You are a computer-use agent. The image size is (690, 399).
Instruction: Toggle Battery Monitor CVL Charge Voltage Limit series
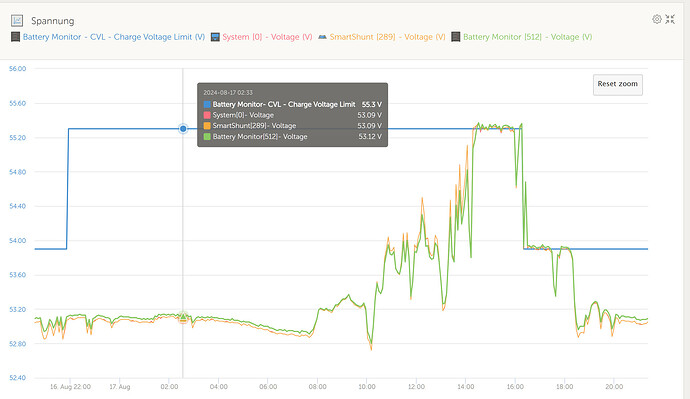tap(114, 37)
